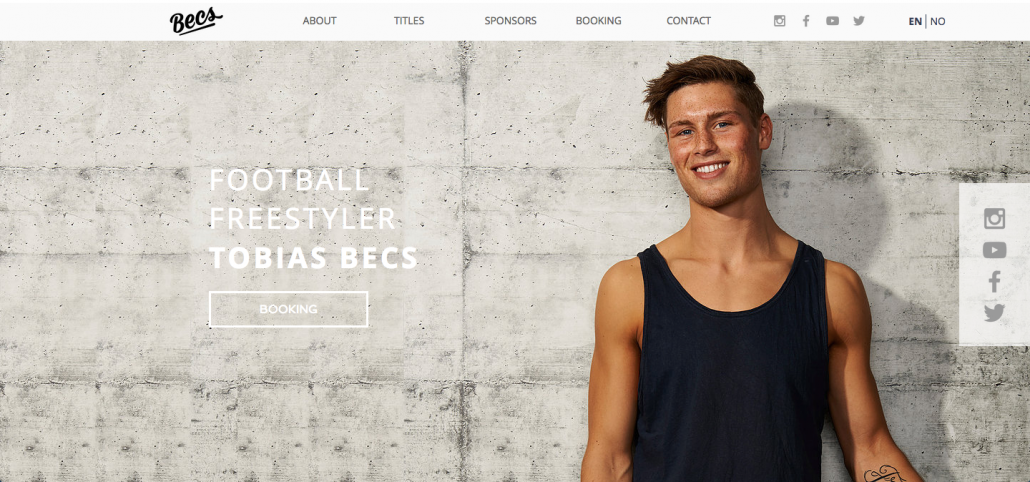Open Twitter icon in the header

click(x=859, y=21)
